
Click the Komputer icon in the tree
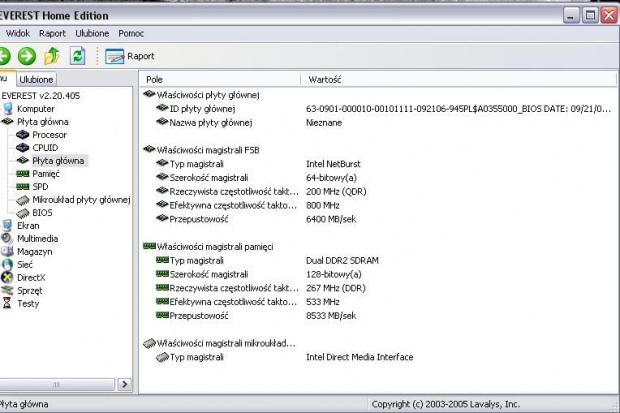pyautogui.click(x=8, y=108)
